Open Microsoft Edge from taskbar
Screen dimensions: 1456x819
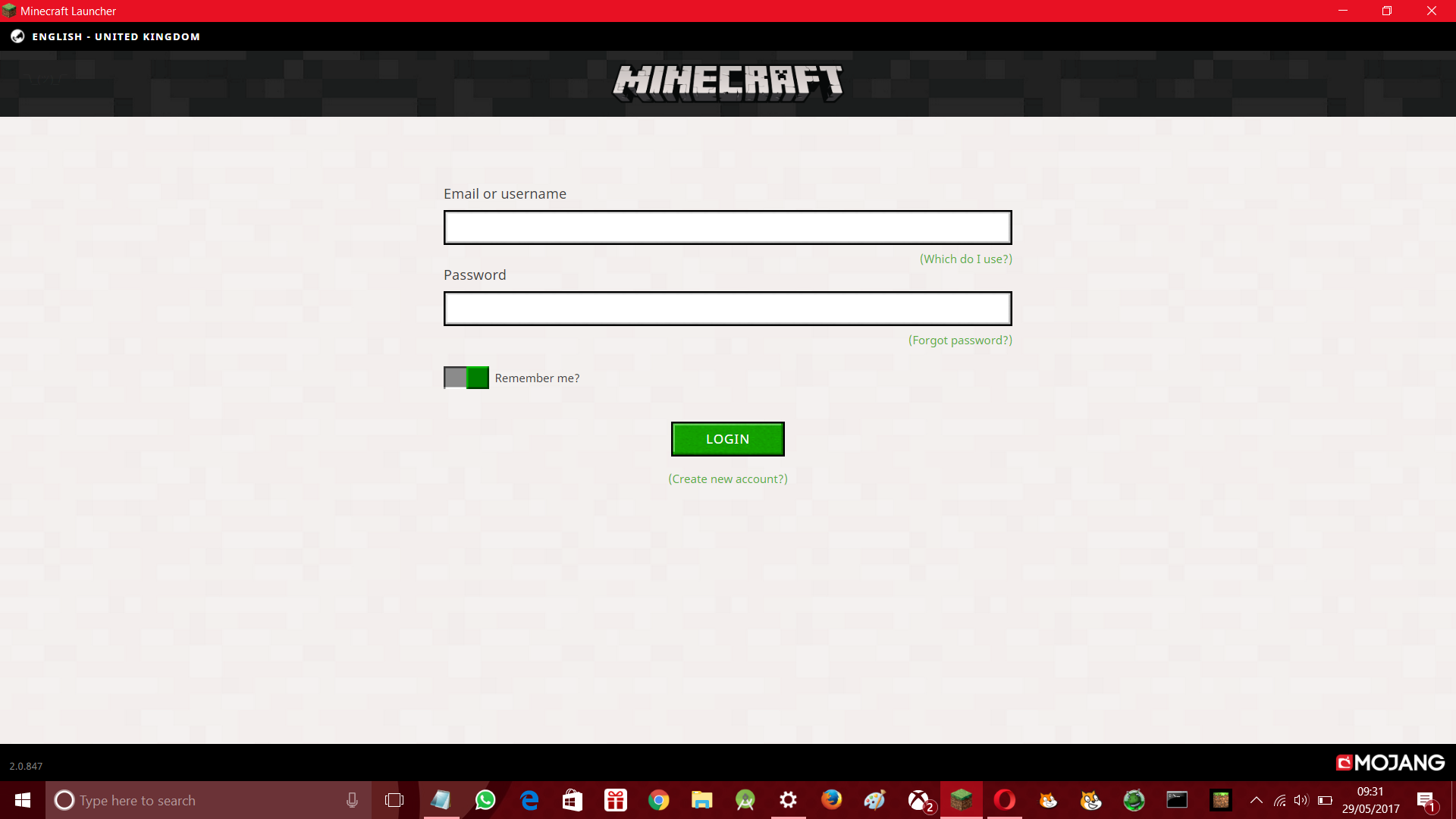click(529, 800)
